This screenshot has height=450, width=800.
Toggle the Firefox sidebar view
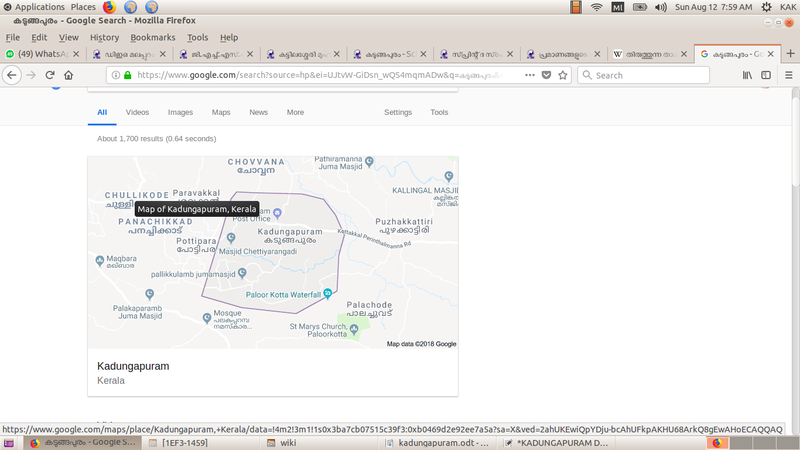pyautogui.click(x=766, y=75)
